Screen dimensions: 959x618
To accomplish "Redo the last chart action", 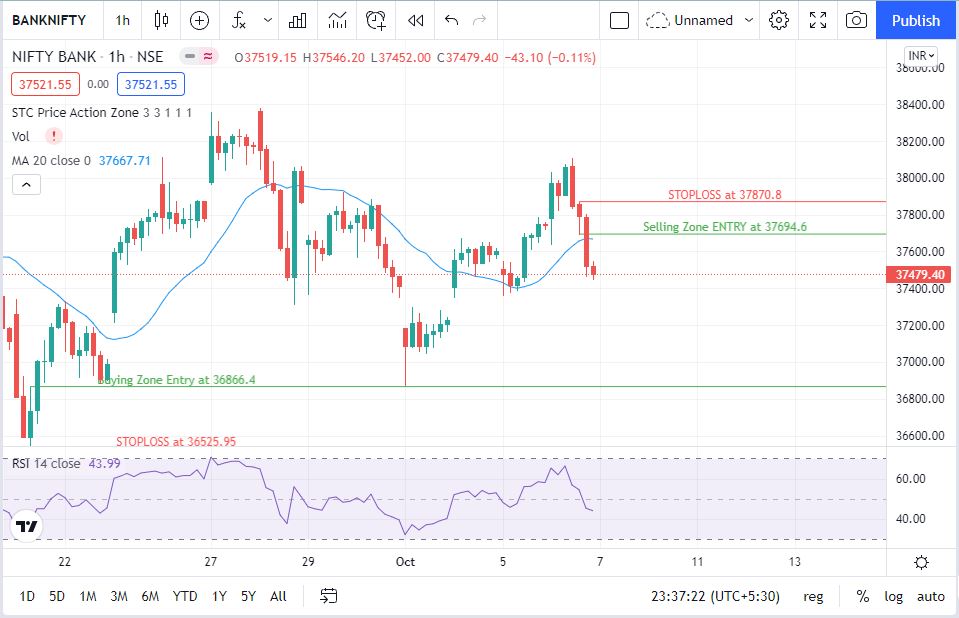I will point(480,20).
